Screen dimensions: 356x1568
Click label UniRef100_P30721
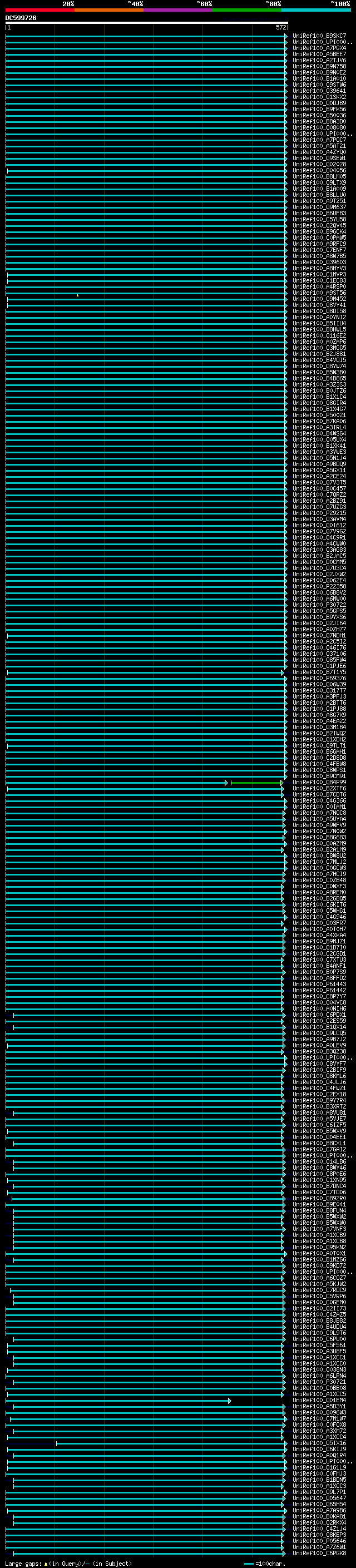point(319,1382)
